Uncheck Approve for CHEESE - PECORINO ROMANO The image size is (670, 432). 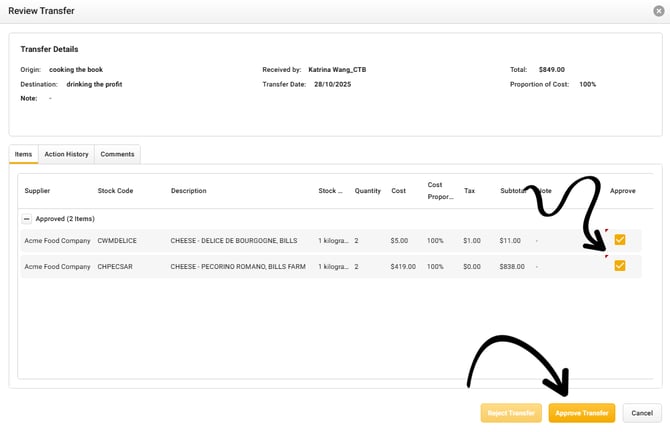click(620, 266)
